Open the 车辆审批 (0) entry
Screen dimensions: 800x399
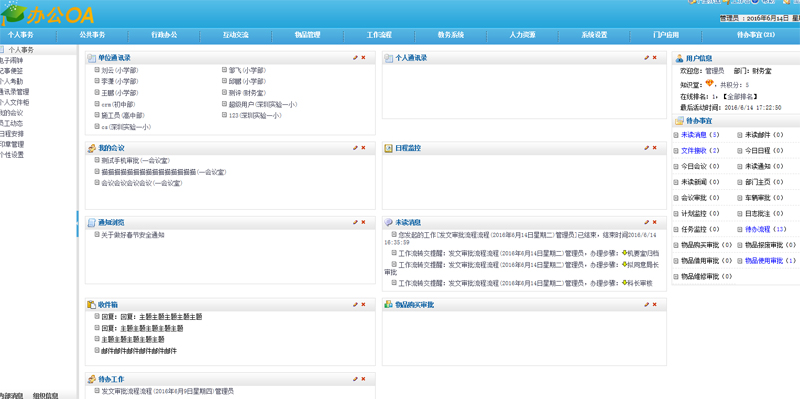(764, 198)
